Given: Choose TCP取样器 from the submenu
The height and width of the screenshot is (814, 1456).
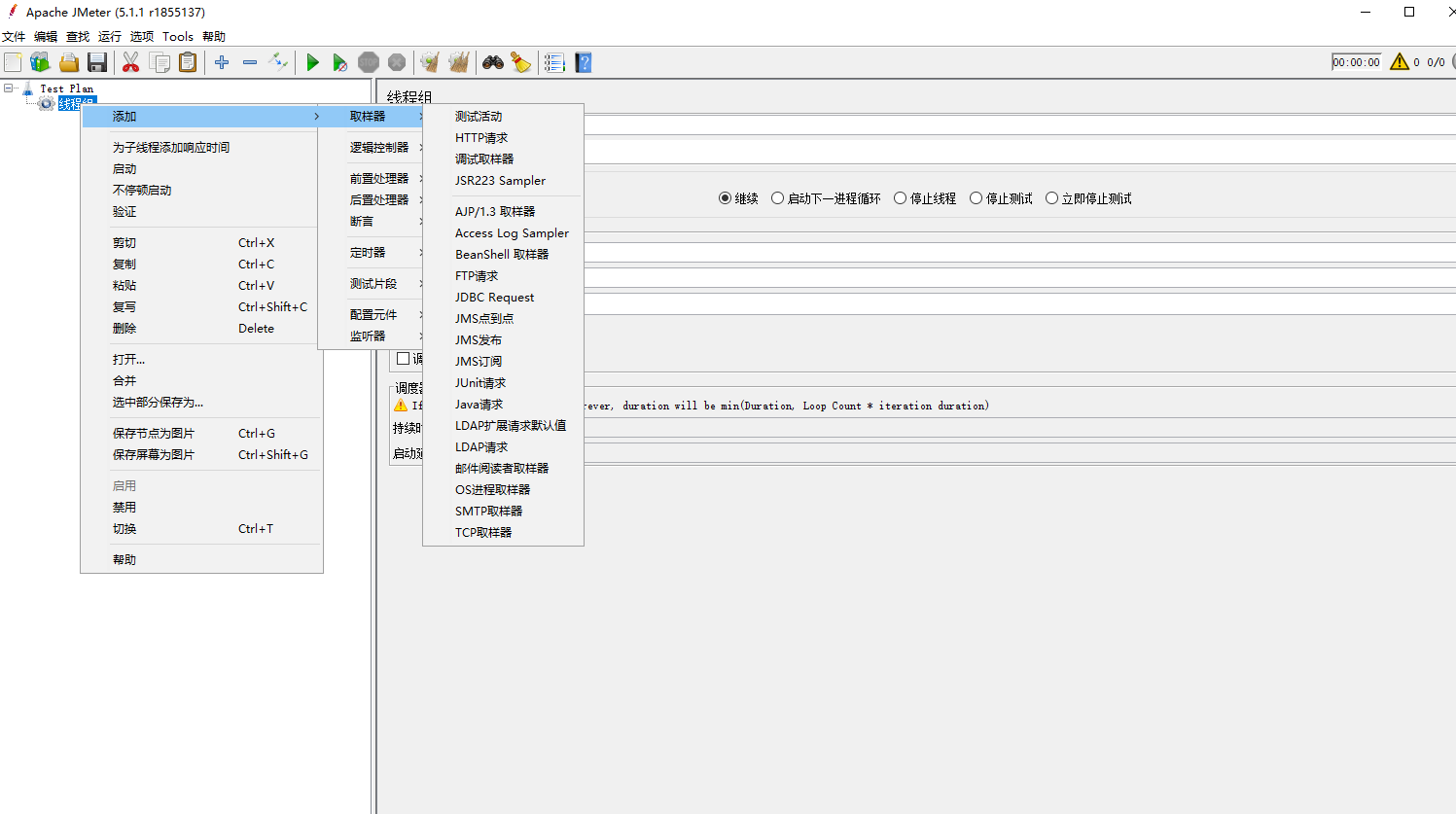Looking at the screenshot, I should [503, 533].
